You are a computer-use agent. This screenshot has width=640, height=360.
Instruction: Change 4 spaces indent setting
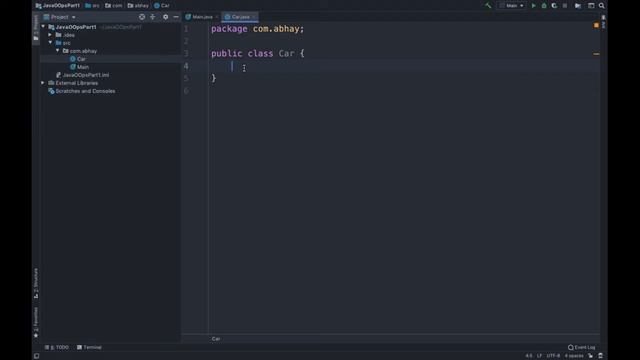click(574, 356)
